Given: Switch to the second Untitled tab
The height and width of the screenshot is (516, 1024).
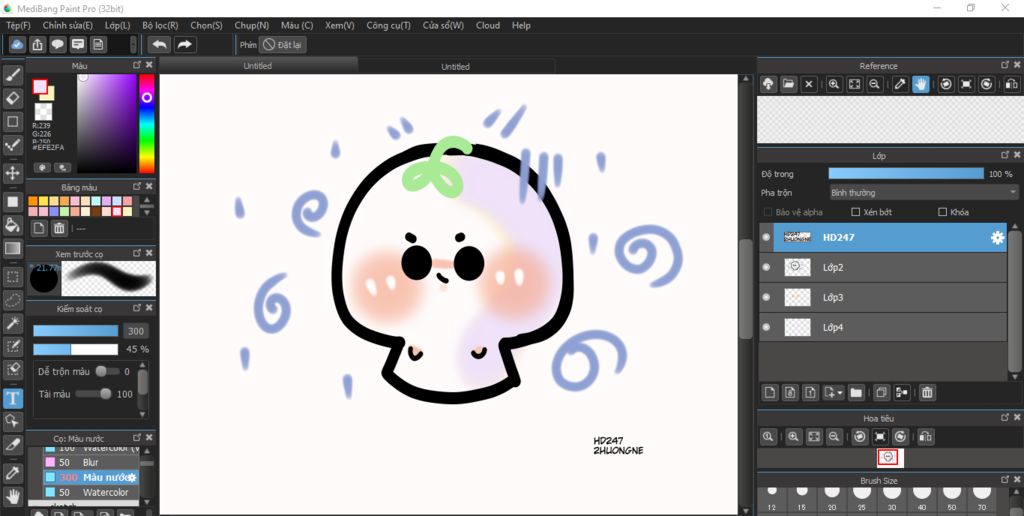Looking at the screenshot, I should [x=455, y=66].
